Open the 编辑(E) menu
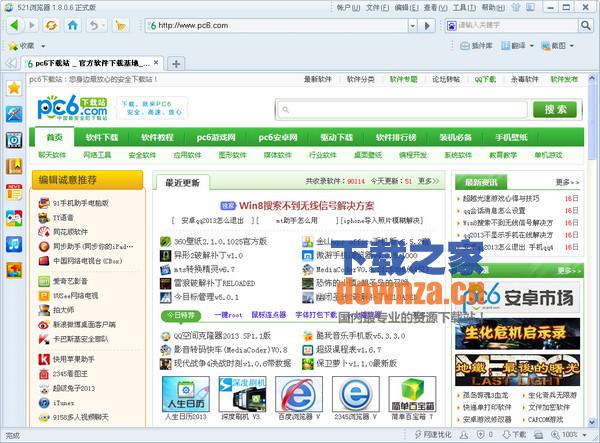Screen dimensions: 600x443 point(406,7)
